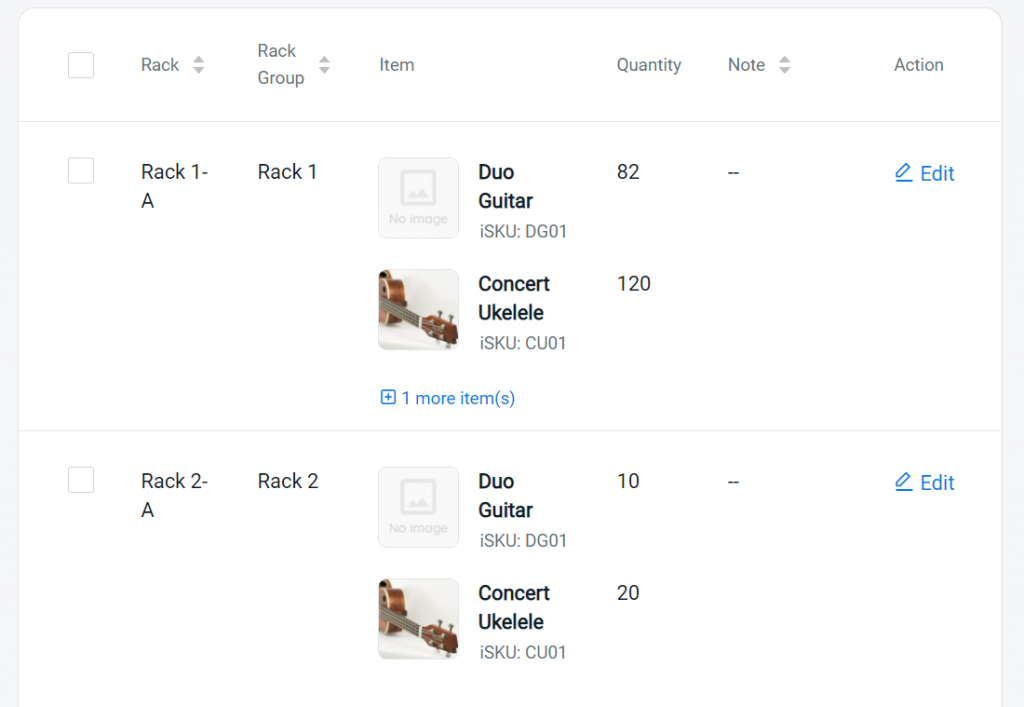This screenshot has width=1024, height=707.
Task: Sort table by Note column
Action: tap(784, 65)
